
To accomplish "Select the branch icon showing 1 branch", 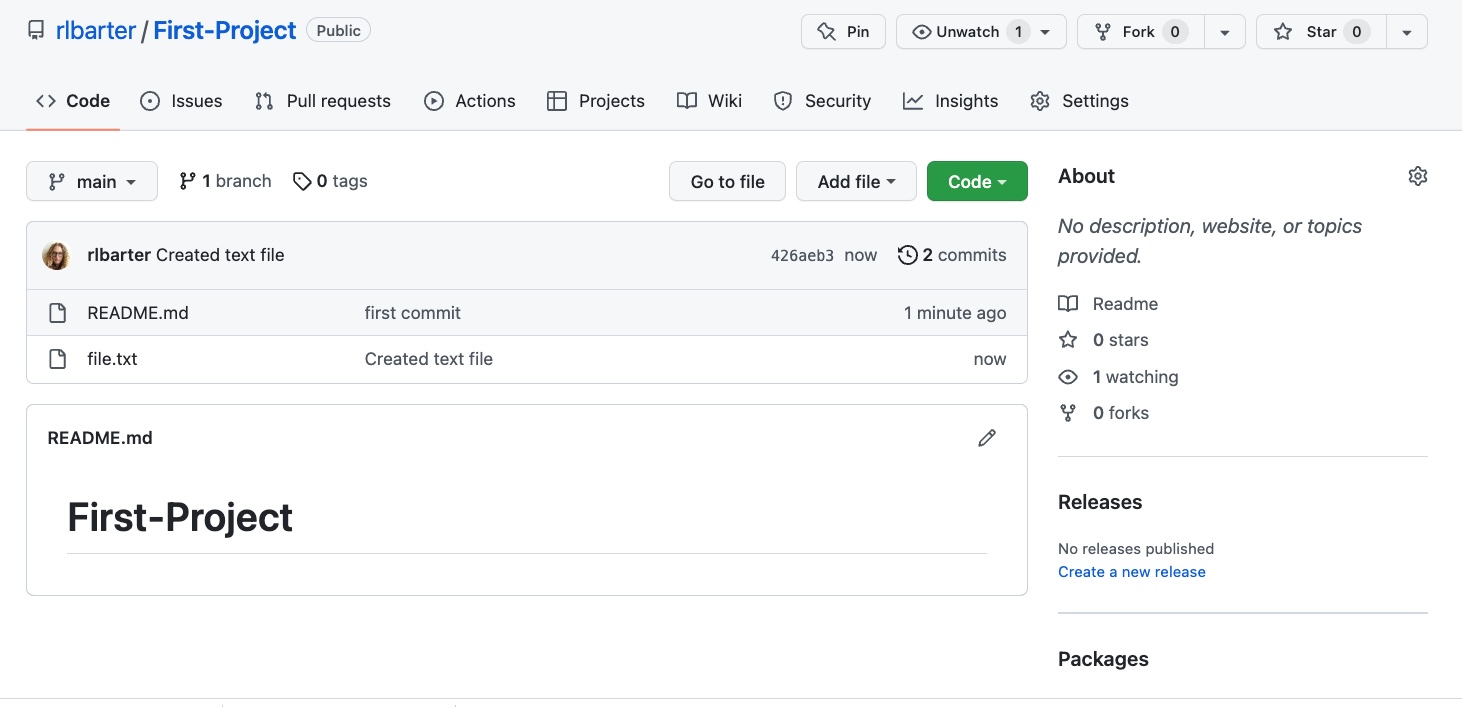I will tap(187, 181).
